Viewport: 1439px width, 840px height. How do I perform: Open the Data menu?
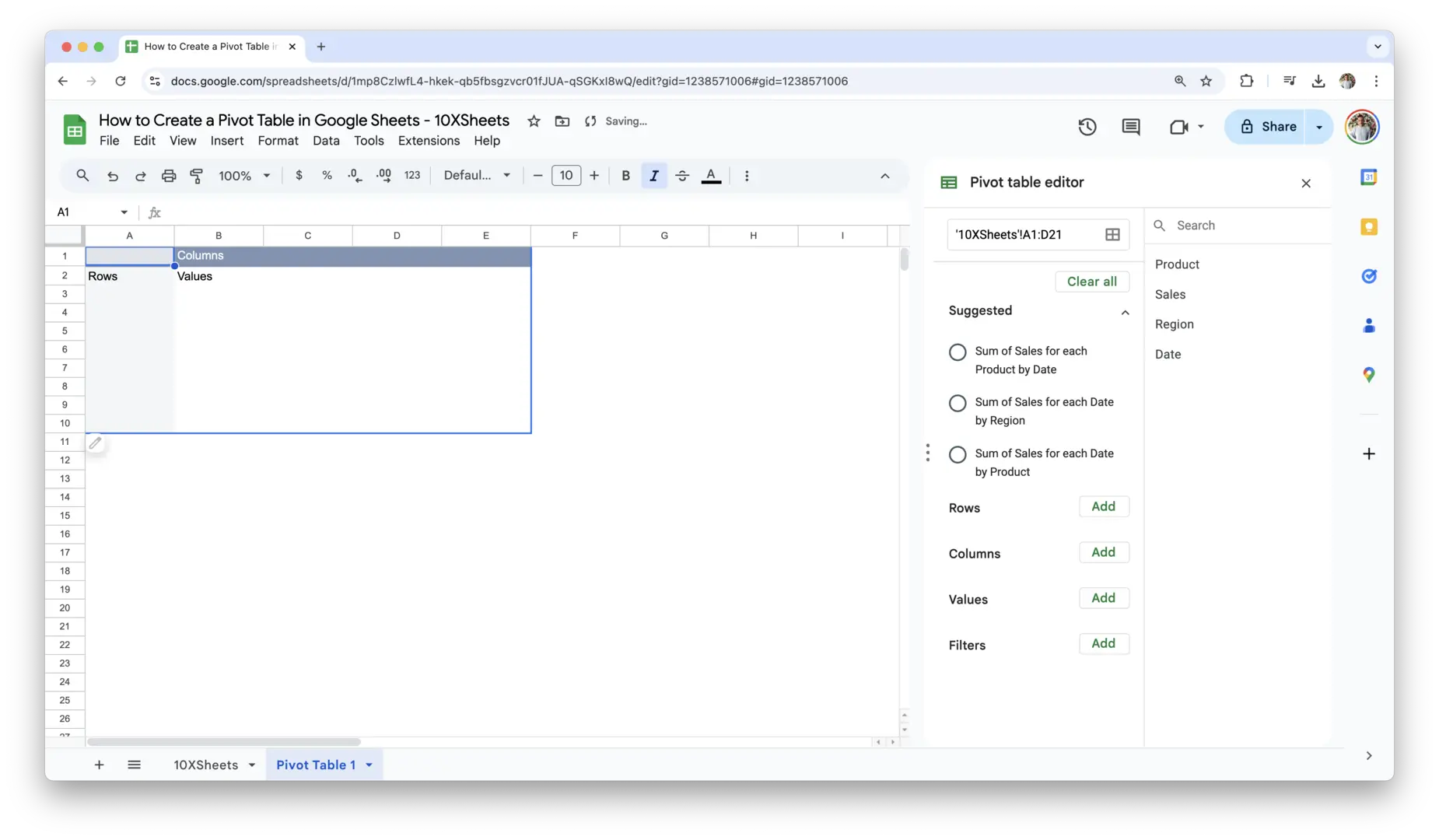[326, 141]
